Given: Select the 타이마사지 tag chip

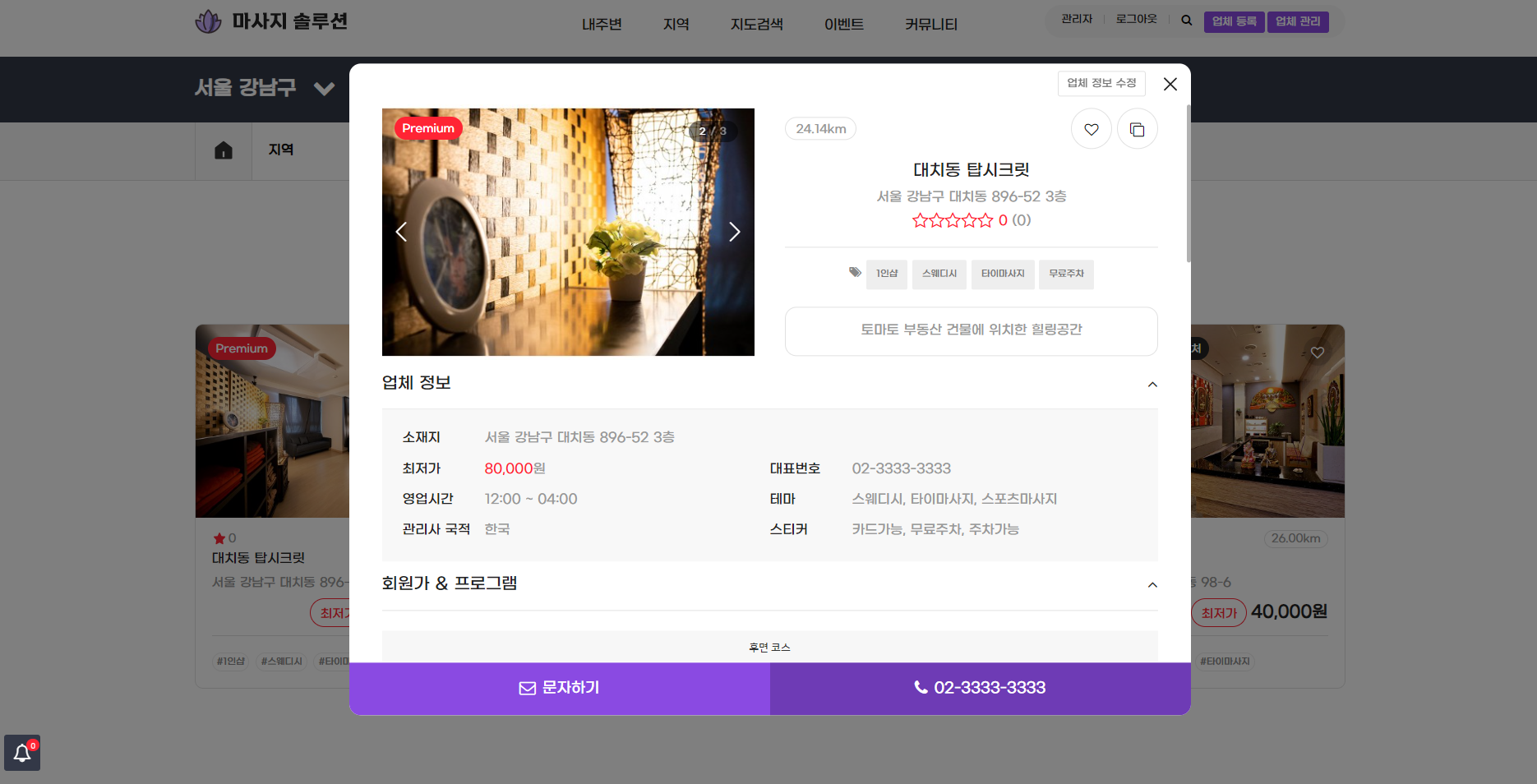Looking at the screenshot, I should coord(1002,274).
